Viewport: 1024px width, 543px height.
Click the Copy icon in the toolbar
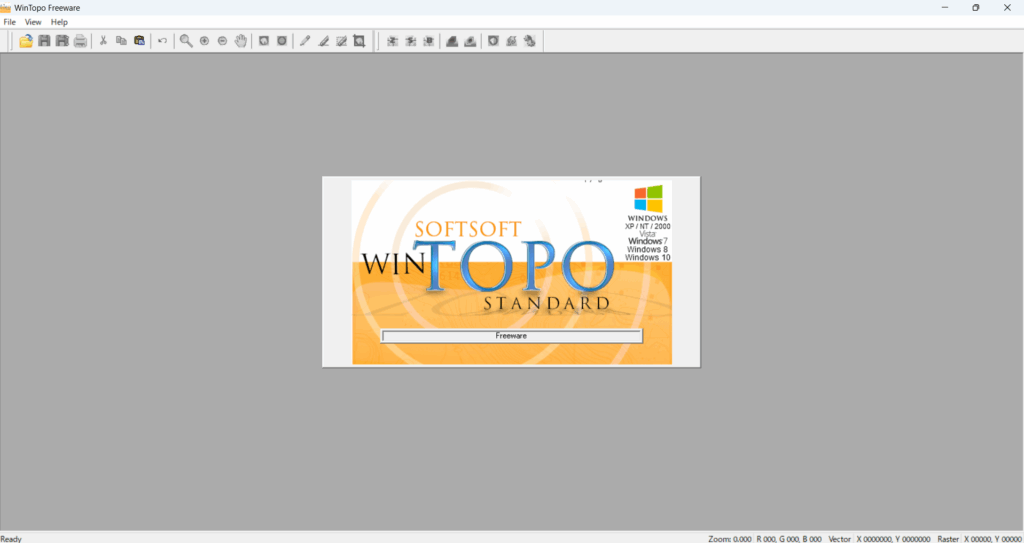121,41
